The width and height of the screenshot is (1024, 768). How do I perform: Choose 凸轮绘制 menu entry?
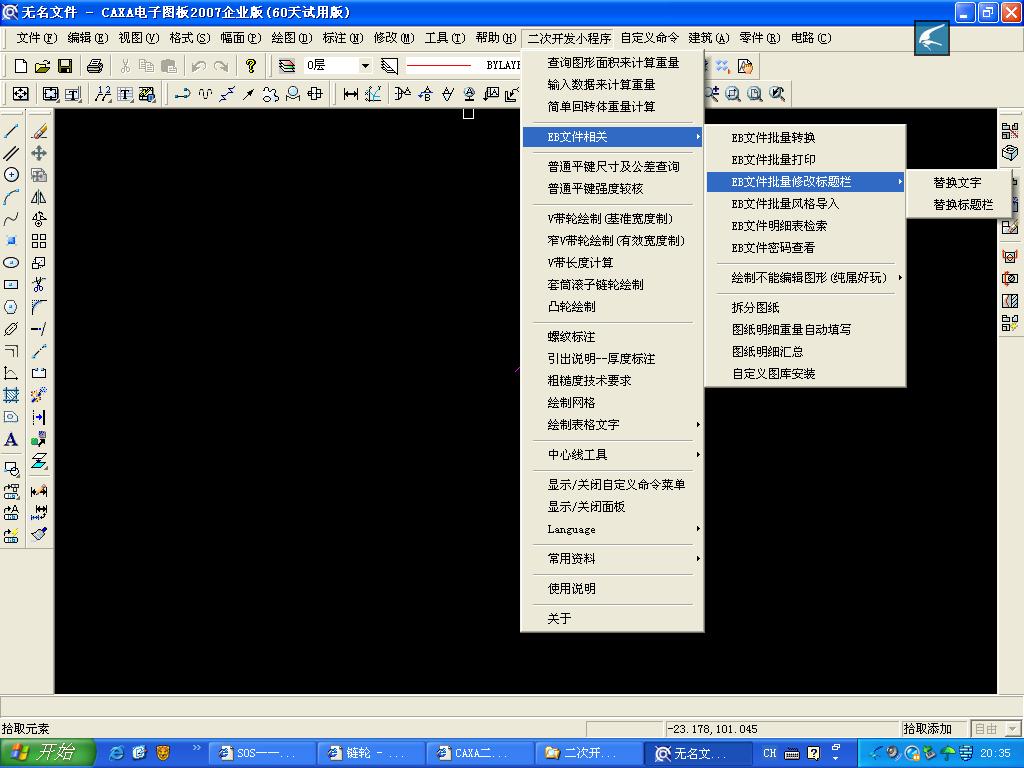pos(612,306)
